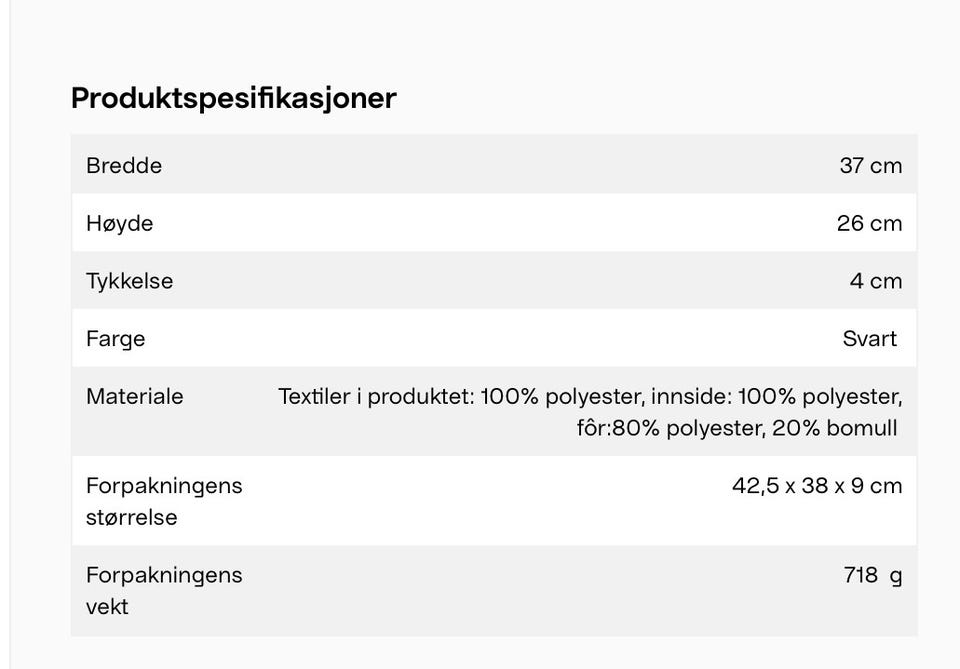Click the Høyde row label
Screen dimensions: 960x669
pyautogui.click(x=119, y=223)
